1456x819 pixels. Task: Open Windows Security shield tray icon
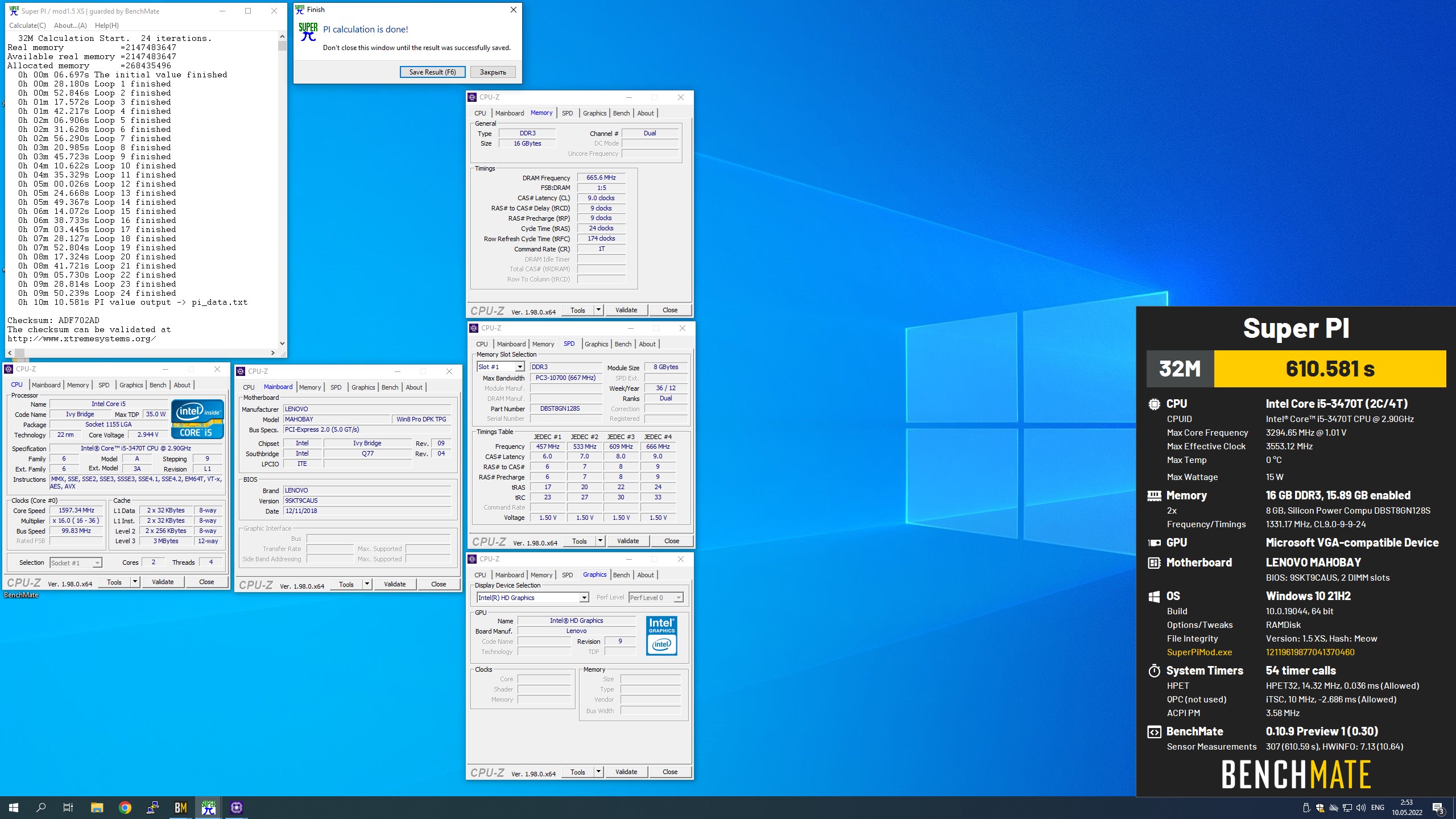(x=1320, y=808)
